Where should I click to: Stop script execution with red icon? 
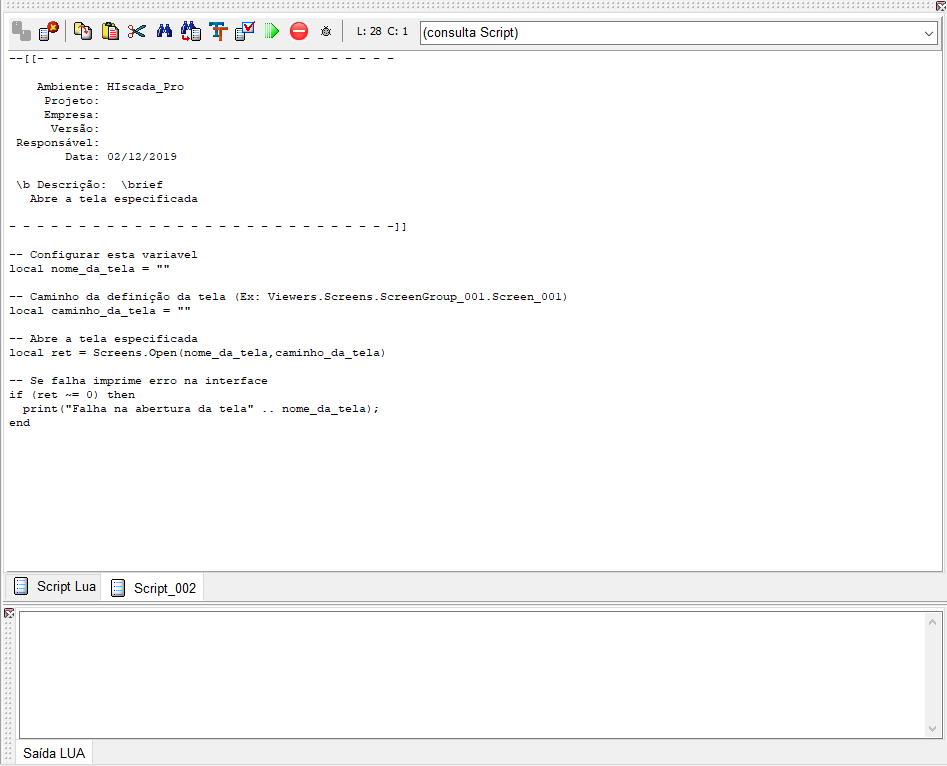click(x=299, y=31)
